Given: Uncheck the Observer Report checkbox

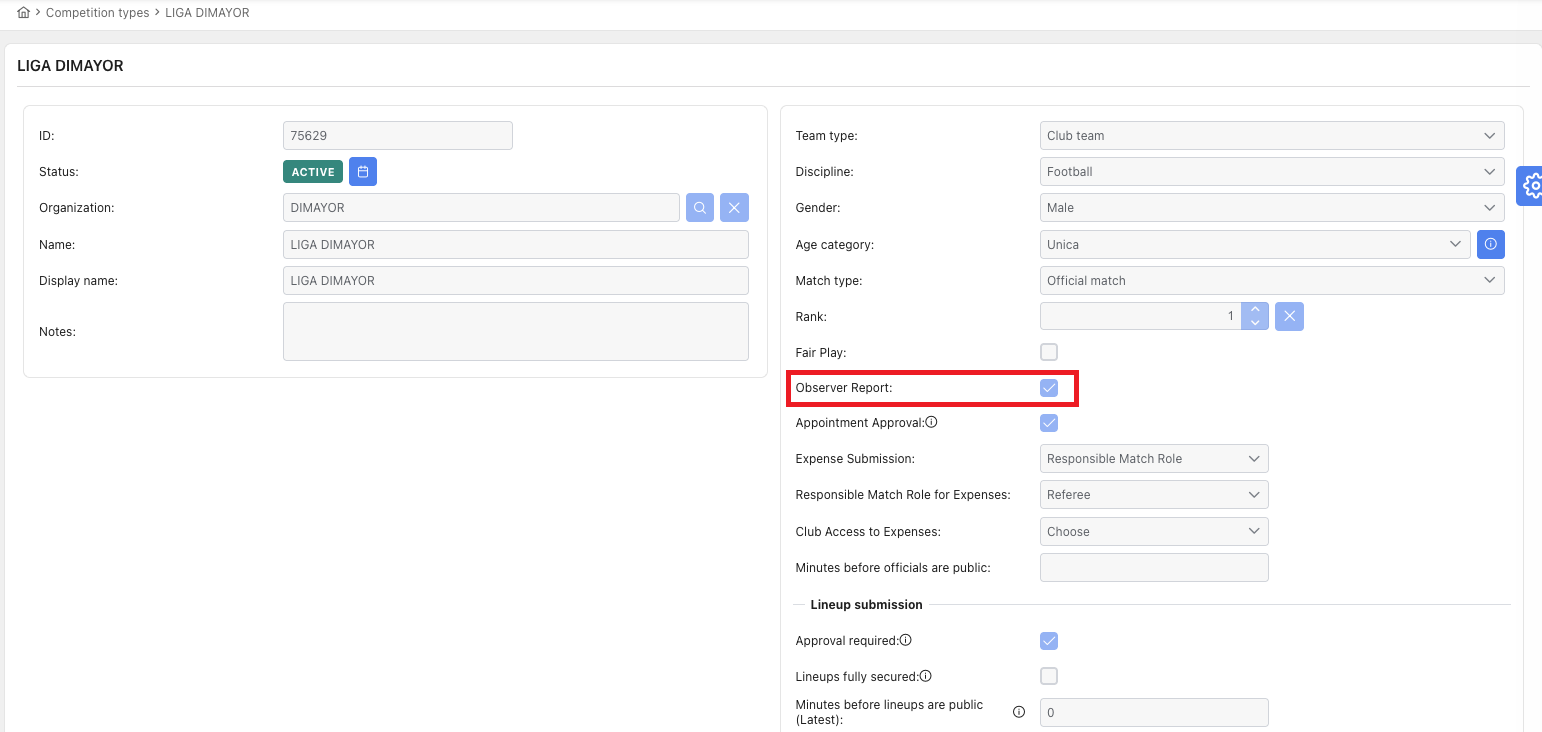Looking at the screenshot, I should tap(1049, 388).
